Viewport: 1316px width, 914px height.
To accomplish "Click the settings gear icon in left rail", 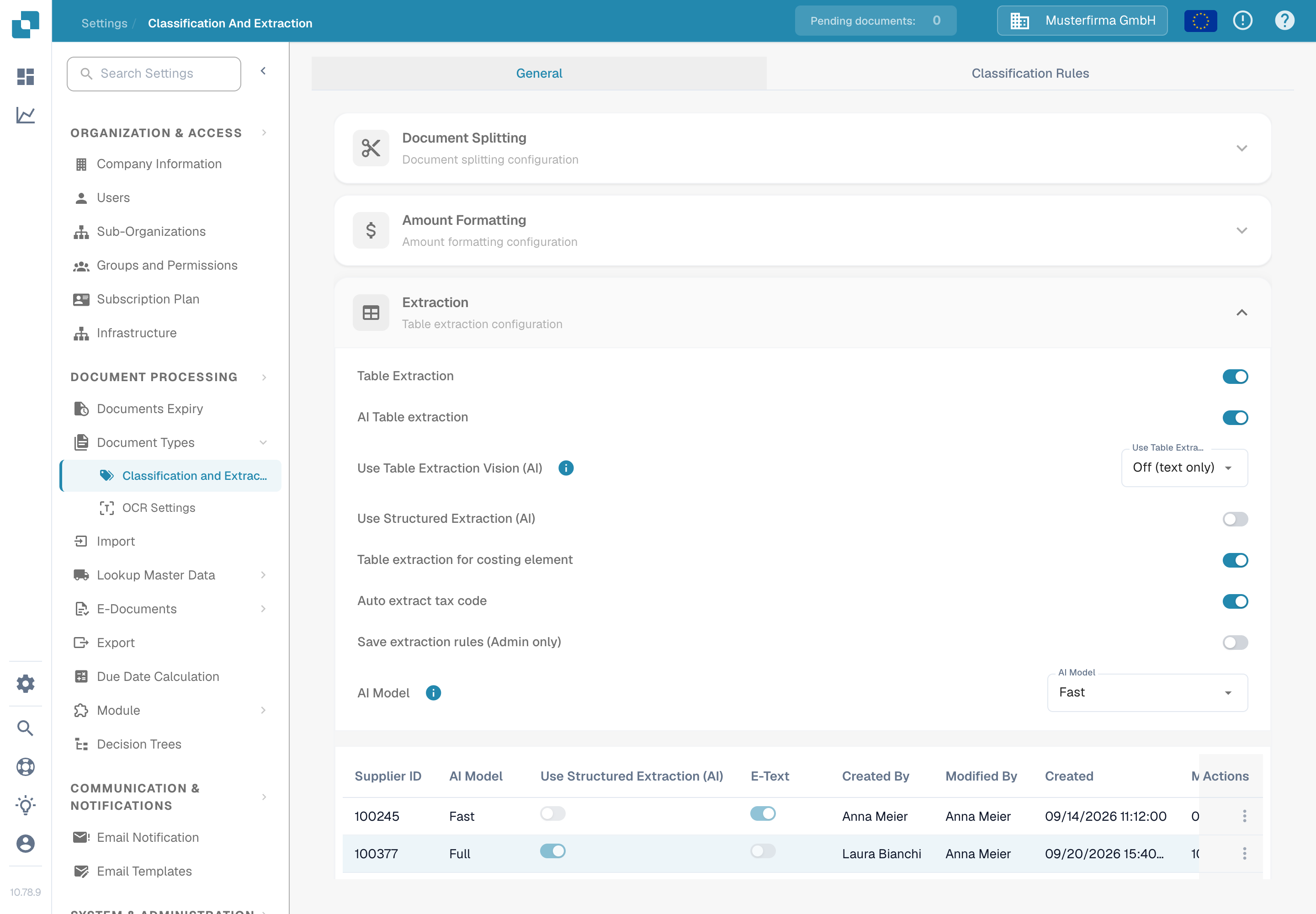I will click(x=25, y=683).
